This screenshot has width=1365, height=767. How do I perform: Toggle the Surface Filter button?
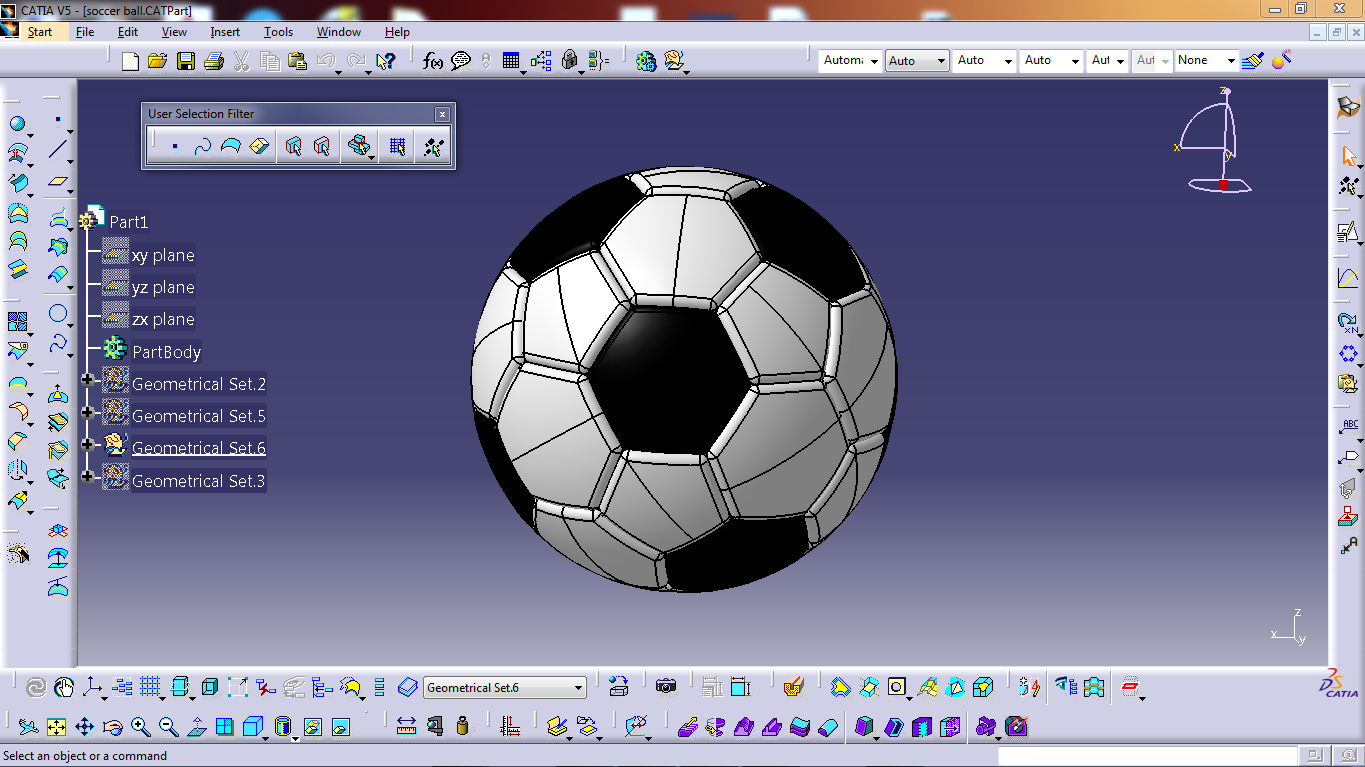pos(231,147)
